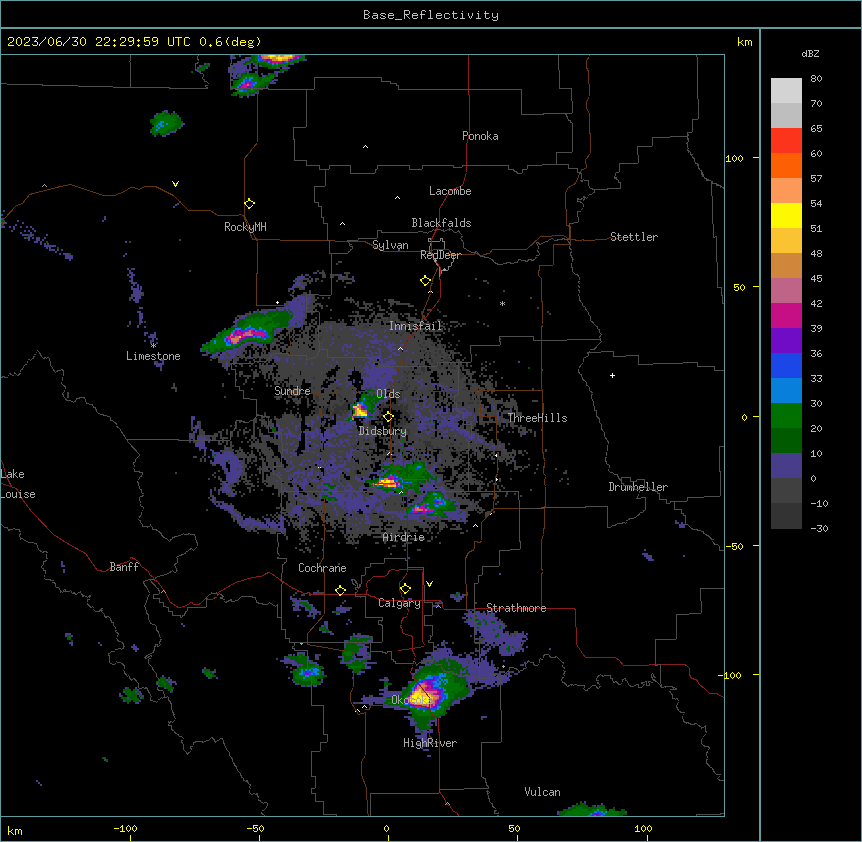This screenshot has width=862, height=842.
Task: Click the RedDeer city label
Action: click(x=440, y=255)
